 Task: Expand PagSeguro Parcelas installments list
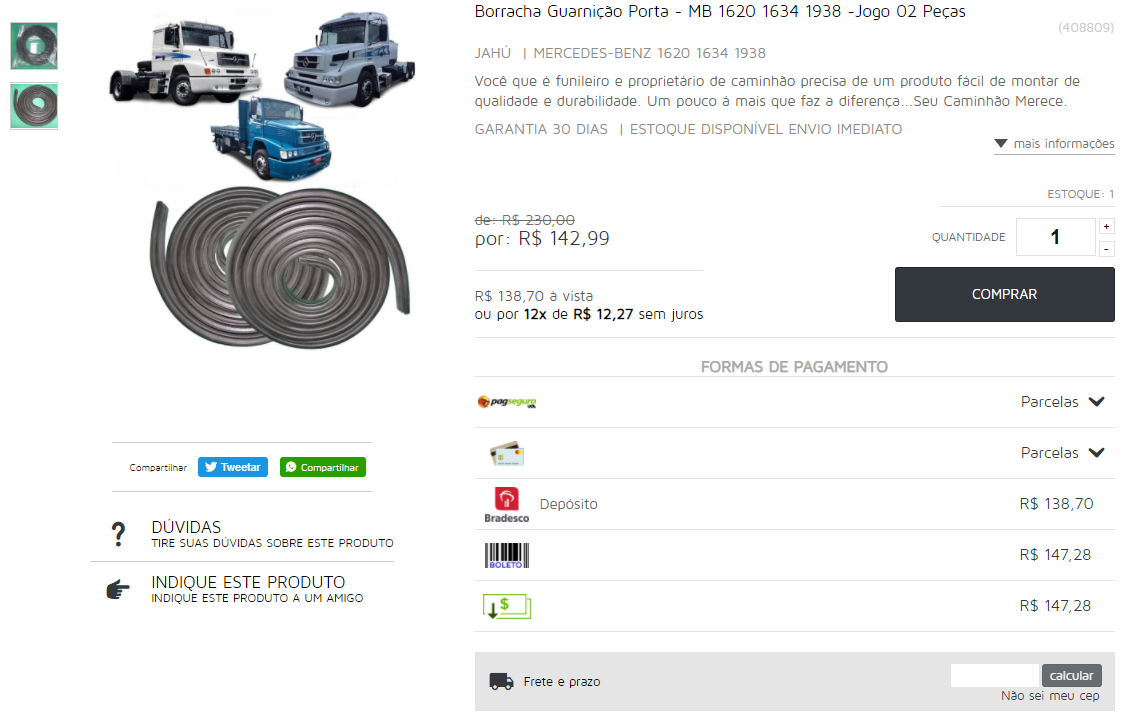pyautogui.click(x=1062, y=402)
